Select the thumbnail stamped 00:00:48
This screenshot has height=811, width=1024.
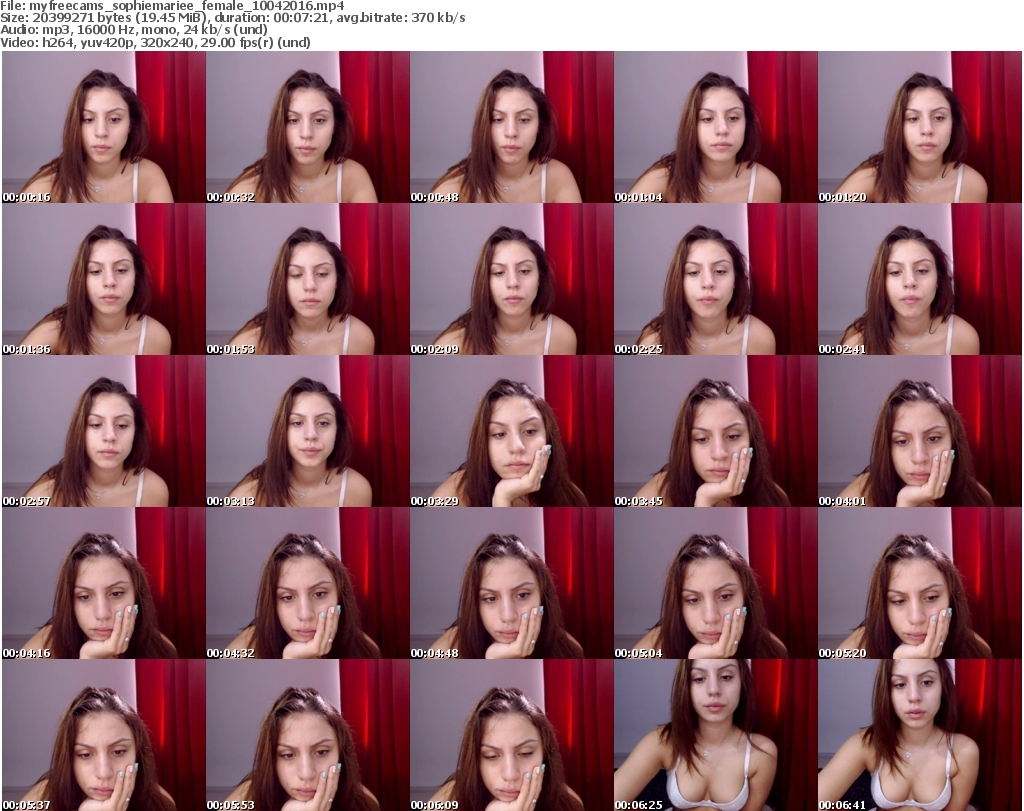pyautogui.click(x=512, y=127)
